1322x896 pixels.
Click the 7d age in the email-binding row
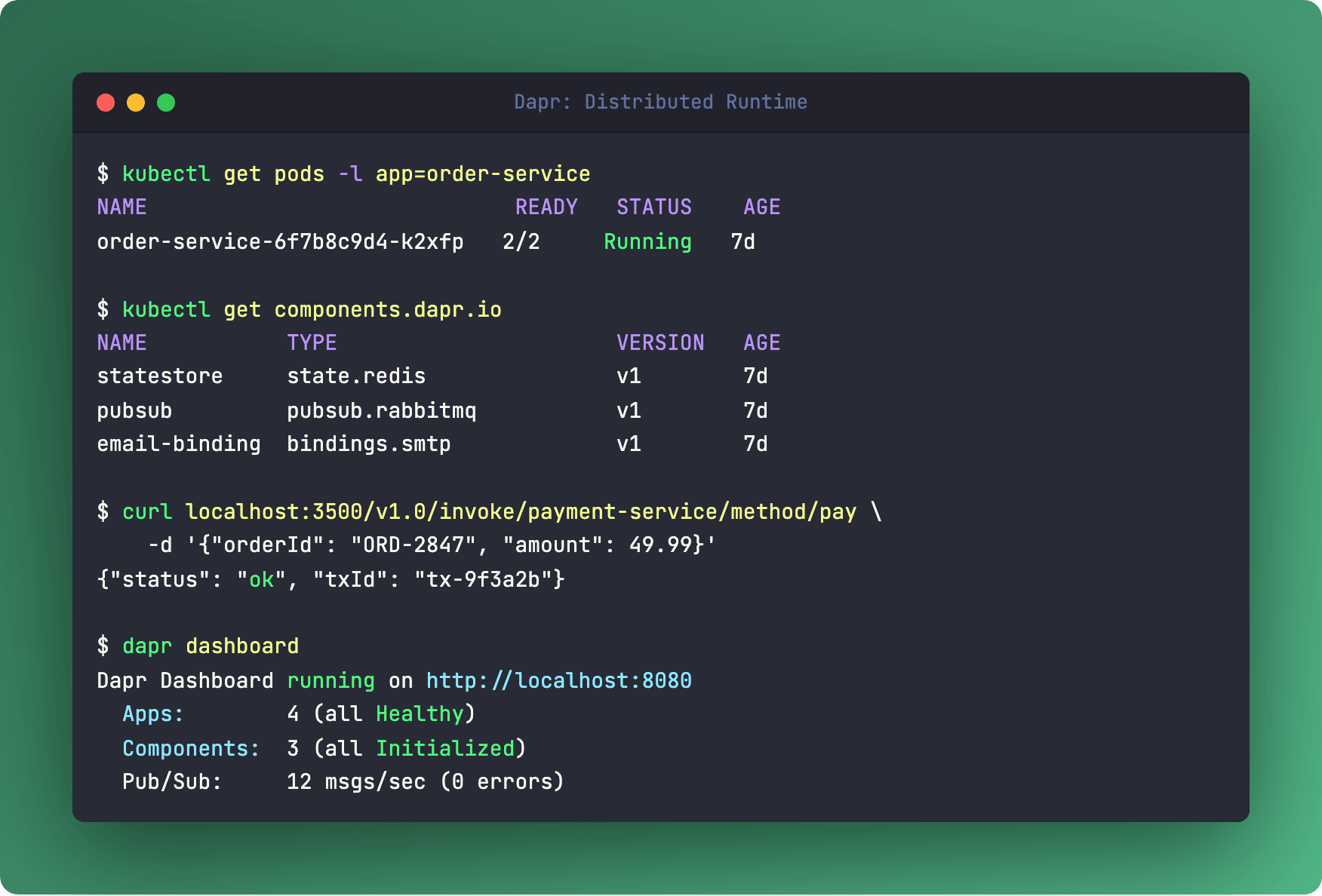[755, 443]
